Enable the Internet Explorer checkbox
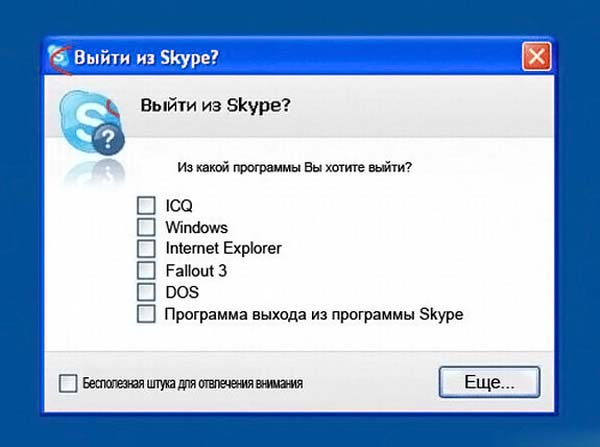The image size is (600, 447). coord(147,248)
